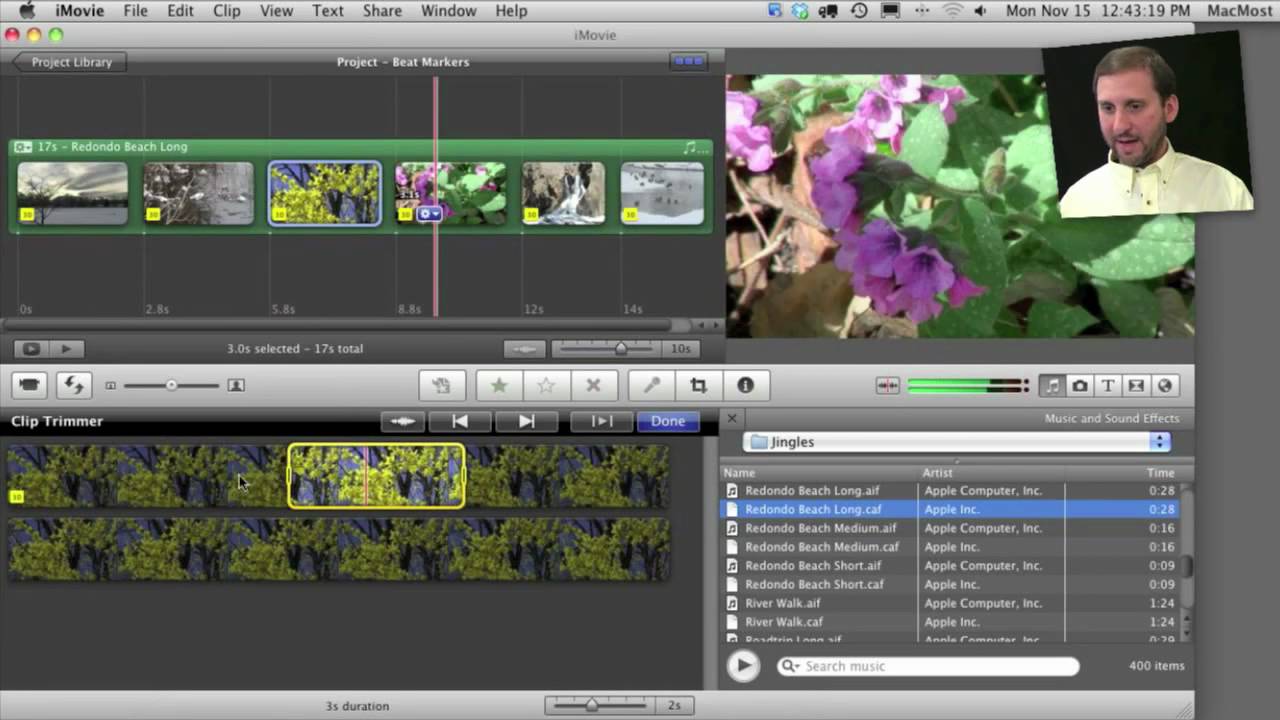Show the Transition browser

[1136, 386]
